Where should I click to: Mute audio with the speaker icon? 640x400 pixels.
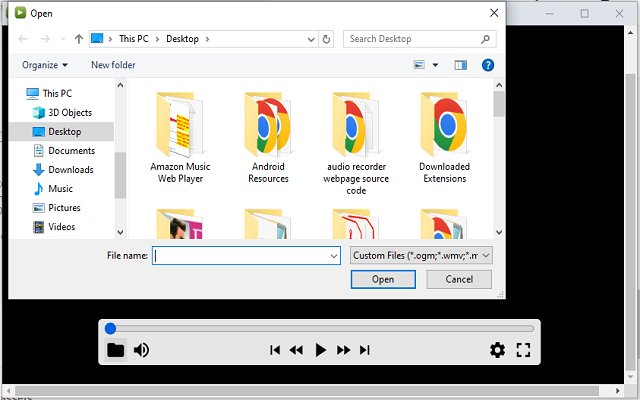[141, 350]
